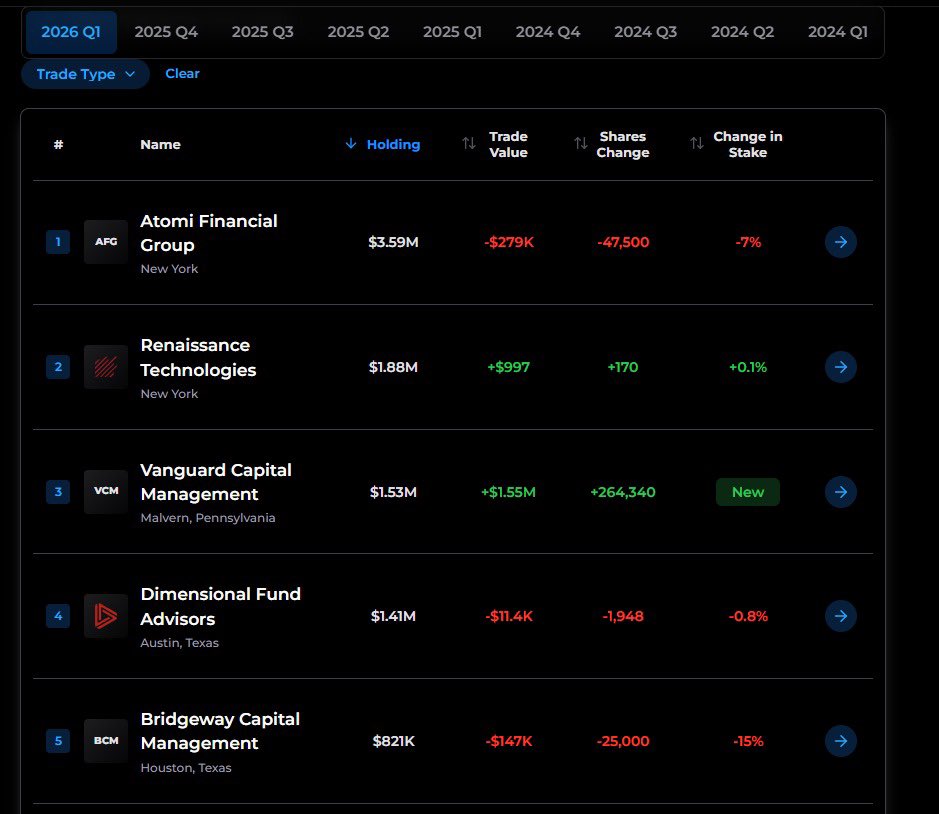939x814 pixels.
Task: Open Bridgeway Capital Management arrow button
Action: coord(840,741)
